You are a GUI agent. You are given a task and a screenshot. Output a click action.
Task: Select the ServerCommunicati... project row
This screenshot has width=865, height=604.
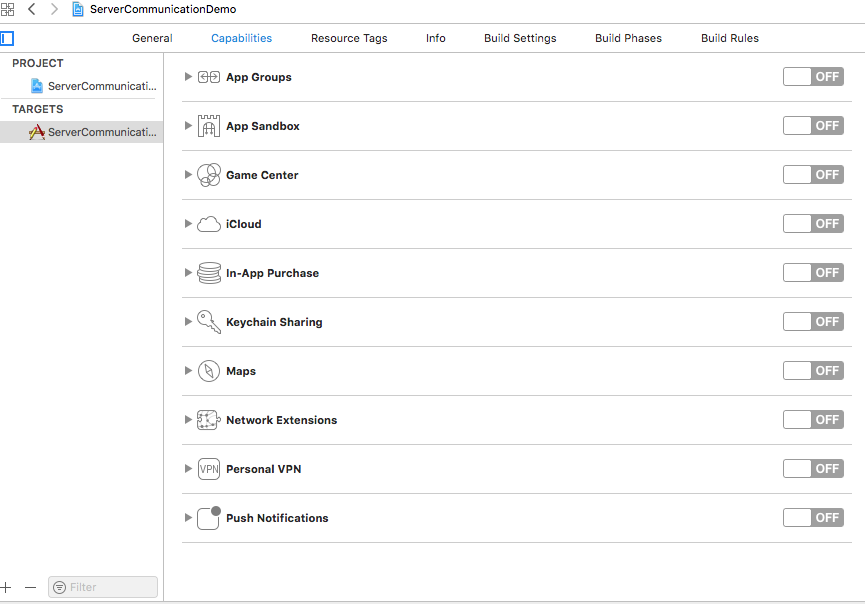coord(82,86)
